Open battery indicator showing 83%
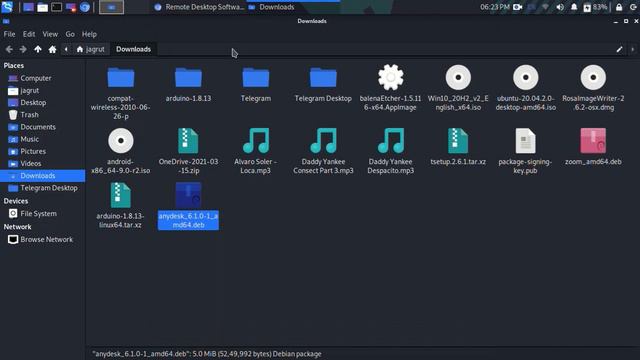The image size is (640, 360). click(x=596, y=7)
